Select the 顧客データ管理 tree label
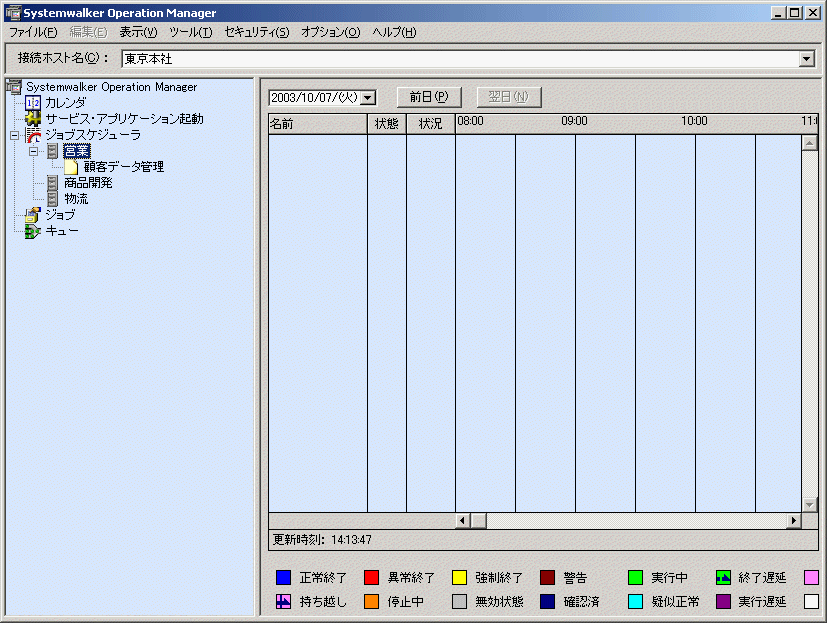 coord(124,167)
